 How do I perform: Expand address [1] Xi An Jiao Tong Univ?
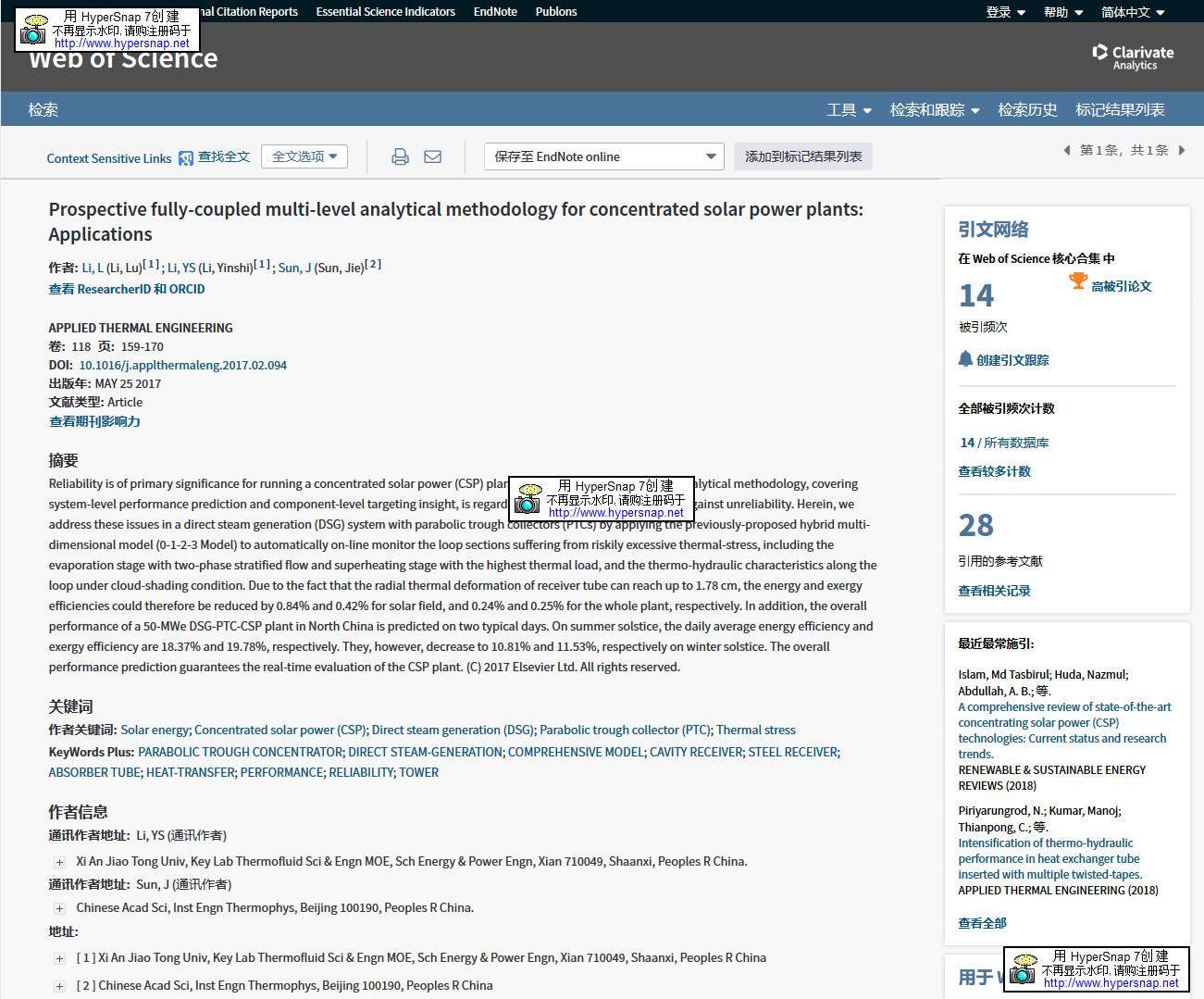click(59, 958)
